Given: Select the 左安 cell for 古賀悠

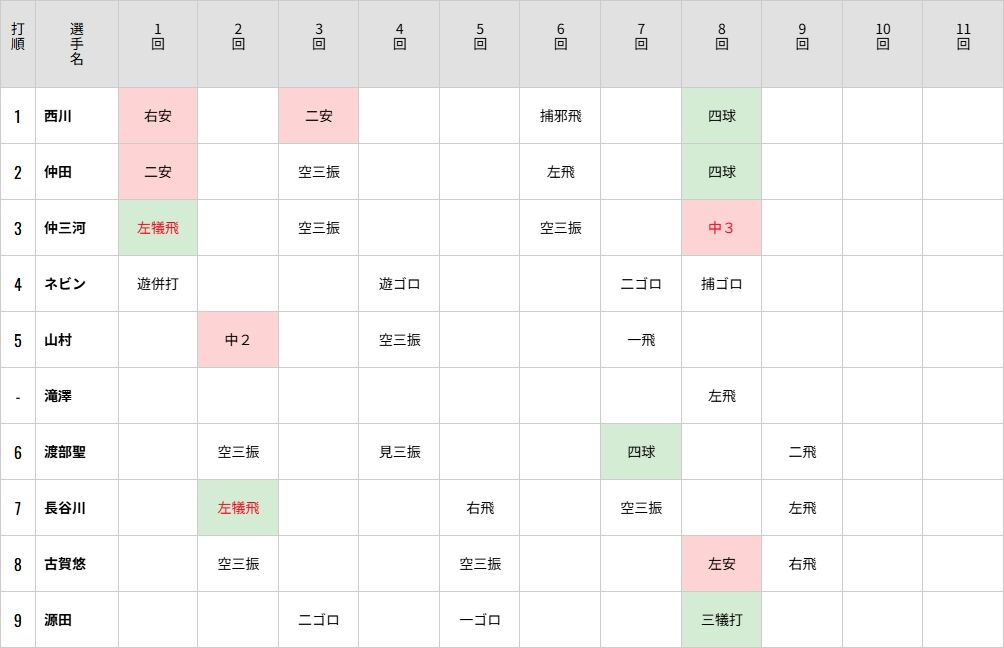Looking at the screenshot, I should [721, 564].
